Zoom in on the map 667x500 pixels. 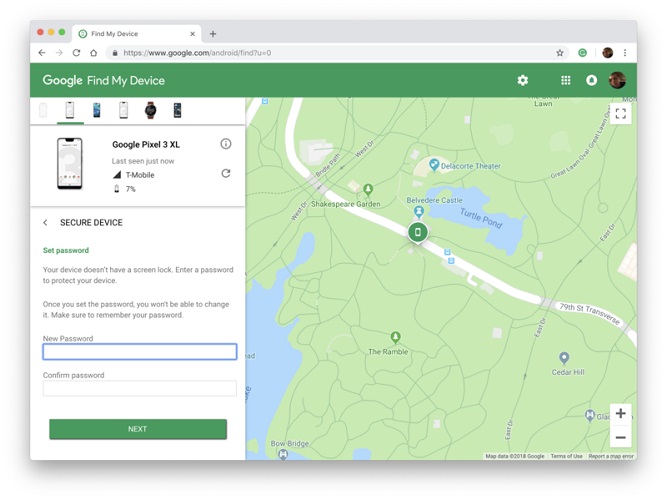click(621, 413)
